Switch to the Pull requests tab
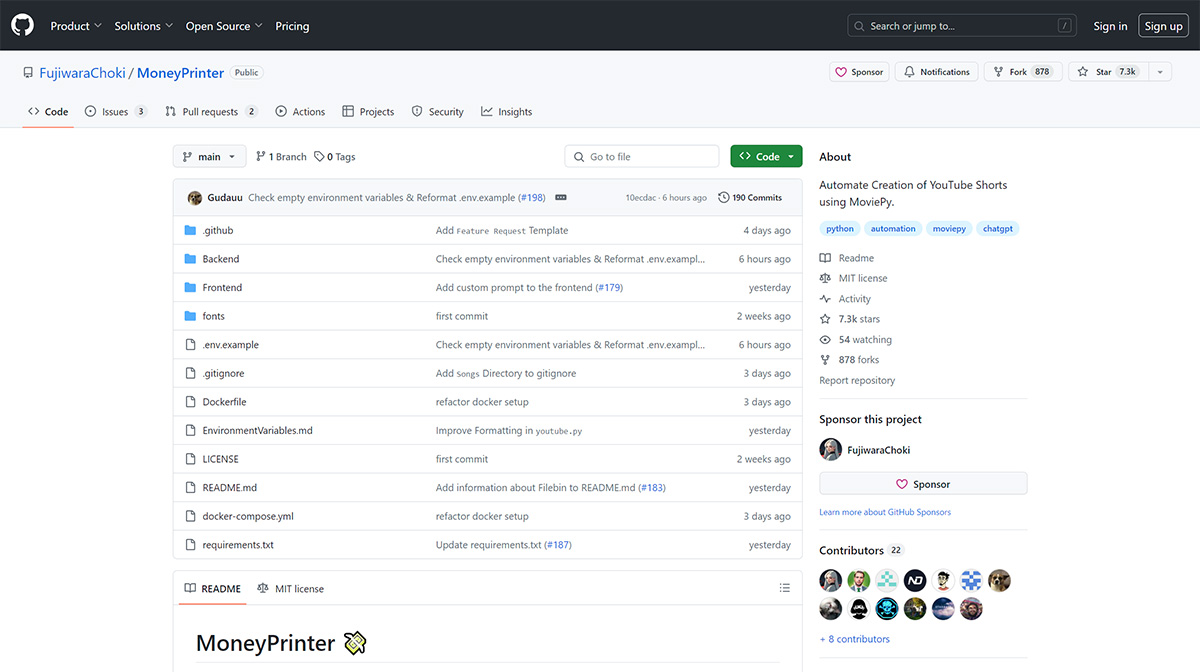Viewport: 1200px width, 672px height. click(x=211, y=111)
